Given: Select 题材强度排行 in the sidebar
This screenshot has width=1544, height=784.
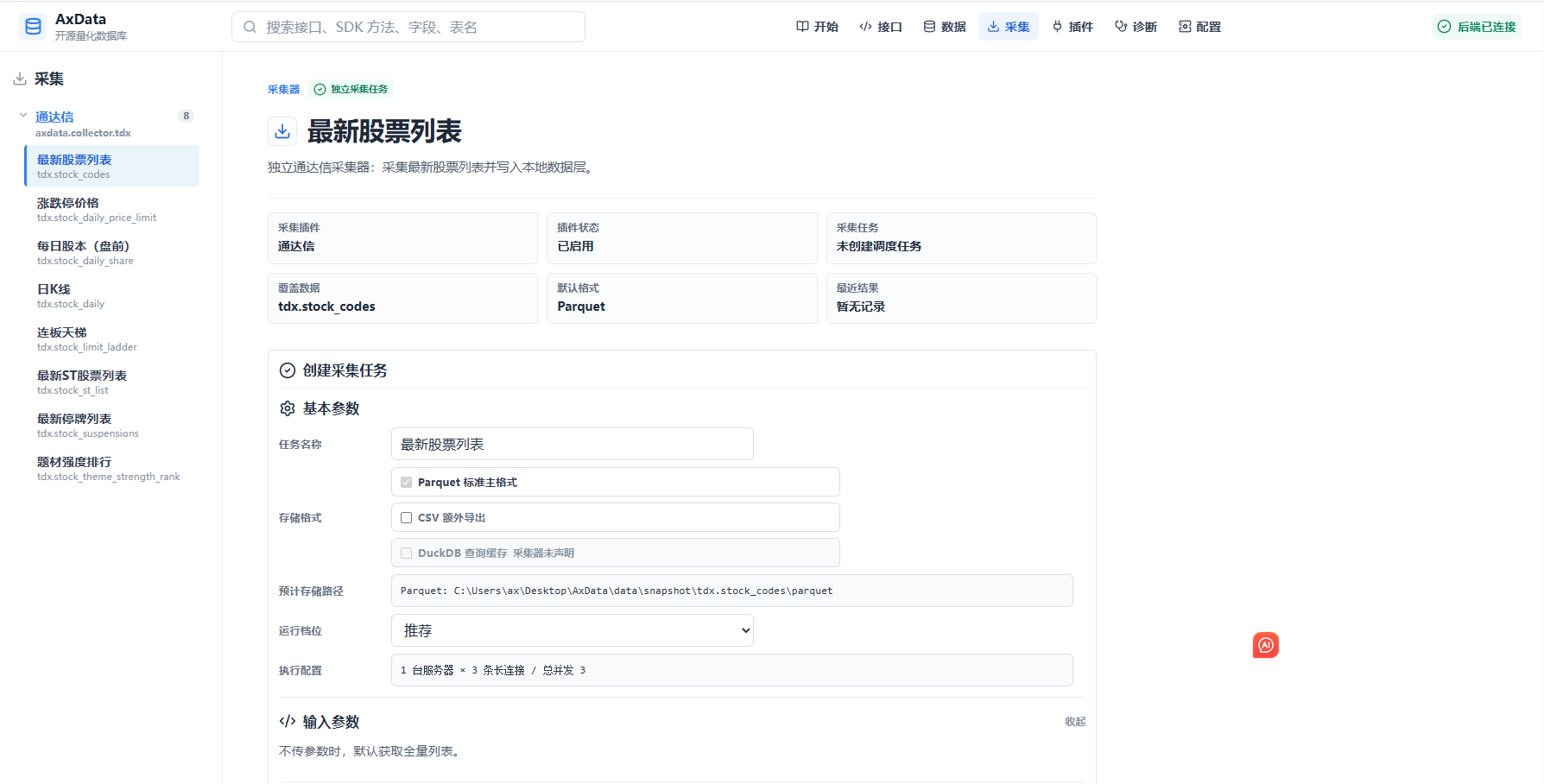Looking at the screenshot, I should tap(112, 468).
